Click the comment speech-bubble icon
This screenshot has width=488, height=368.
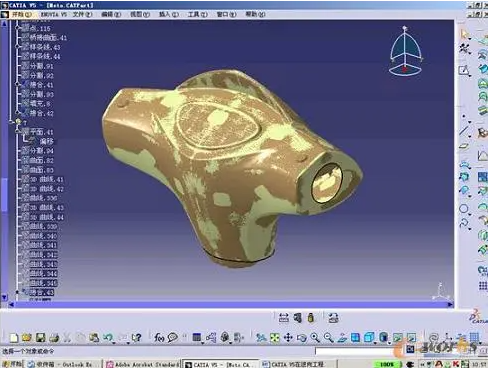tap(172, 338)
